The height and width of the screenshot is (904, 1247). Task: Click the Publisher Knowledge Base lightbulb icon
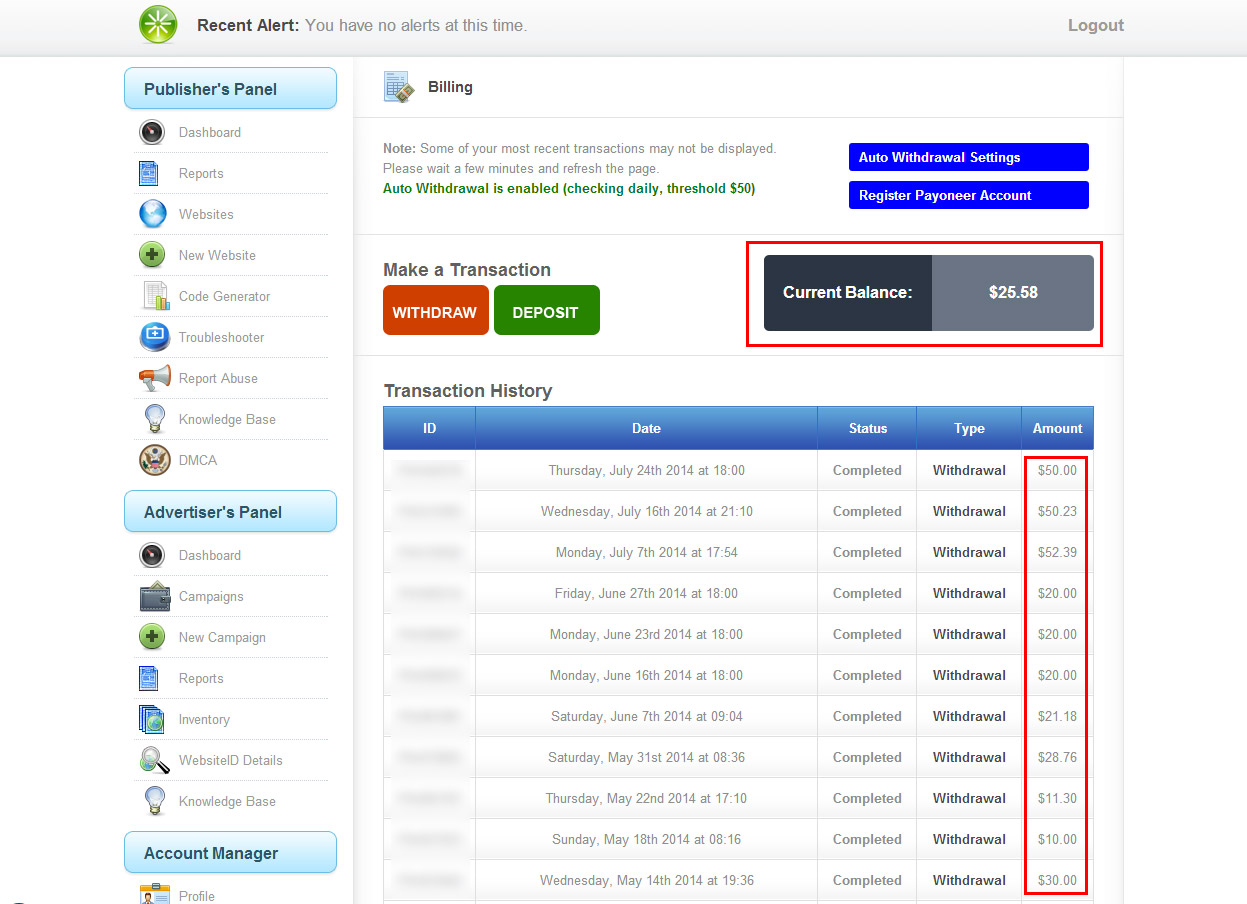154,419
